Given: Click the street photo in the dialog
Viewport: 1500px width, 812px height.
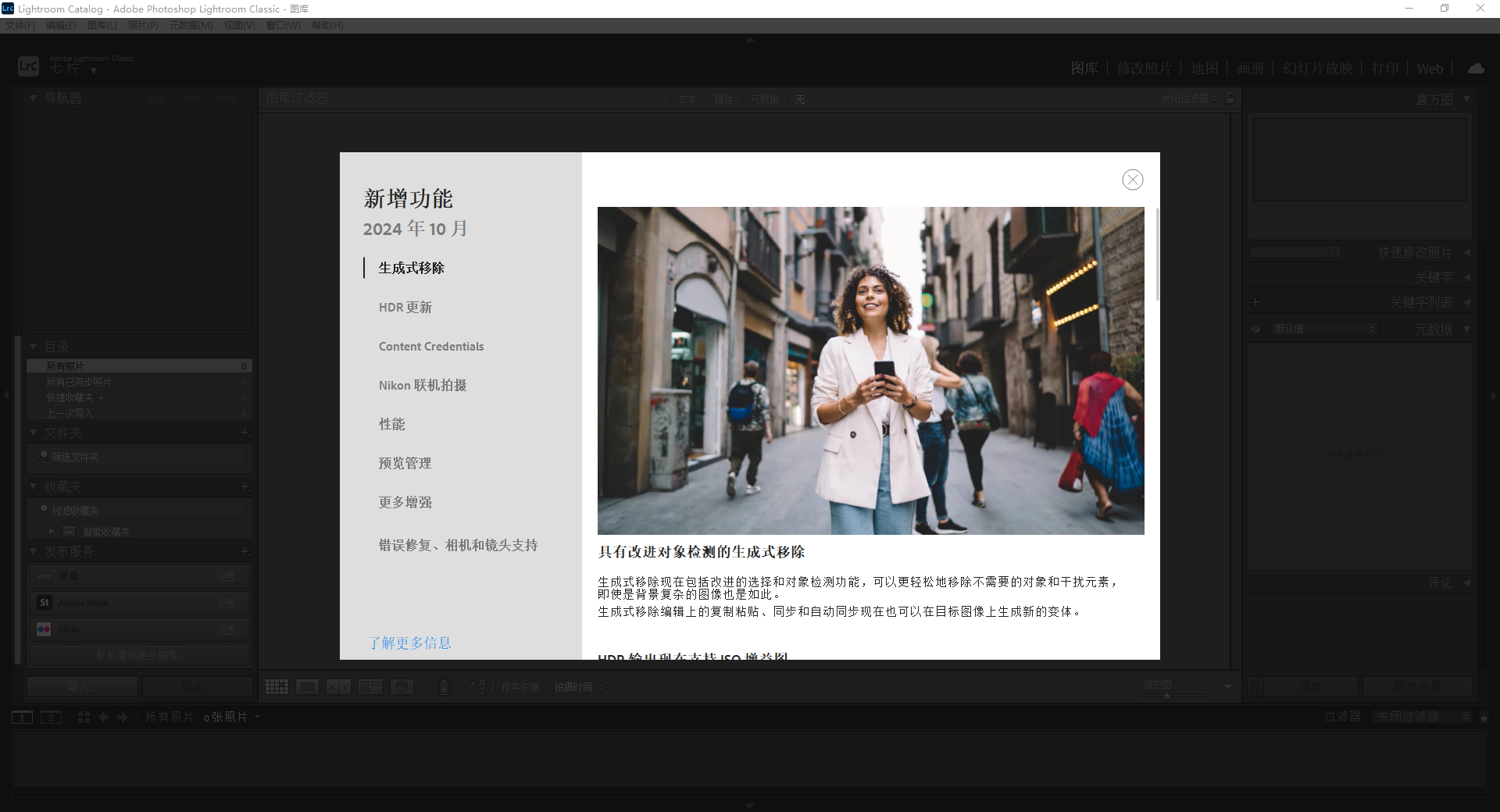Looking at the screenshot, I should tap(870, 370).
